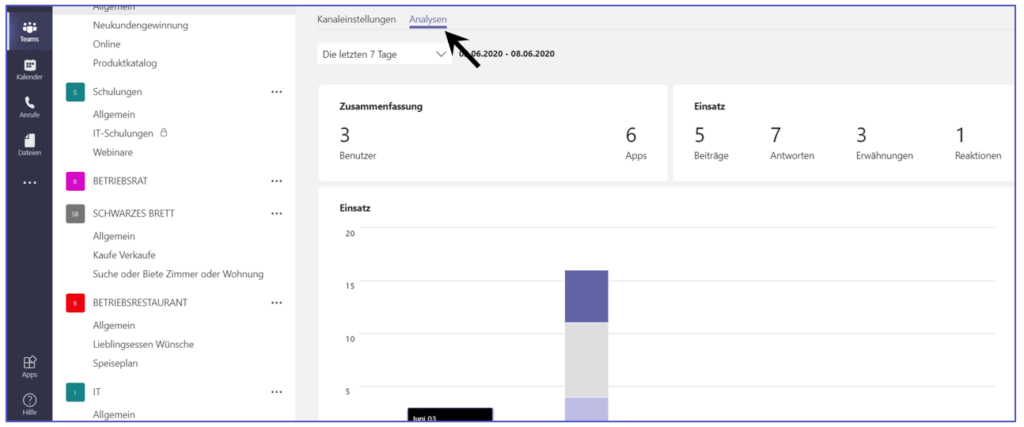Open Allgemein channel under SCHWARZES BRETT
This screenshot has width=1024, height=427.
pos(114,236)
